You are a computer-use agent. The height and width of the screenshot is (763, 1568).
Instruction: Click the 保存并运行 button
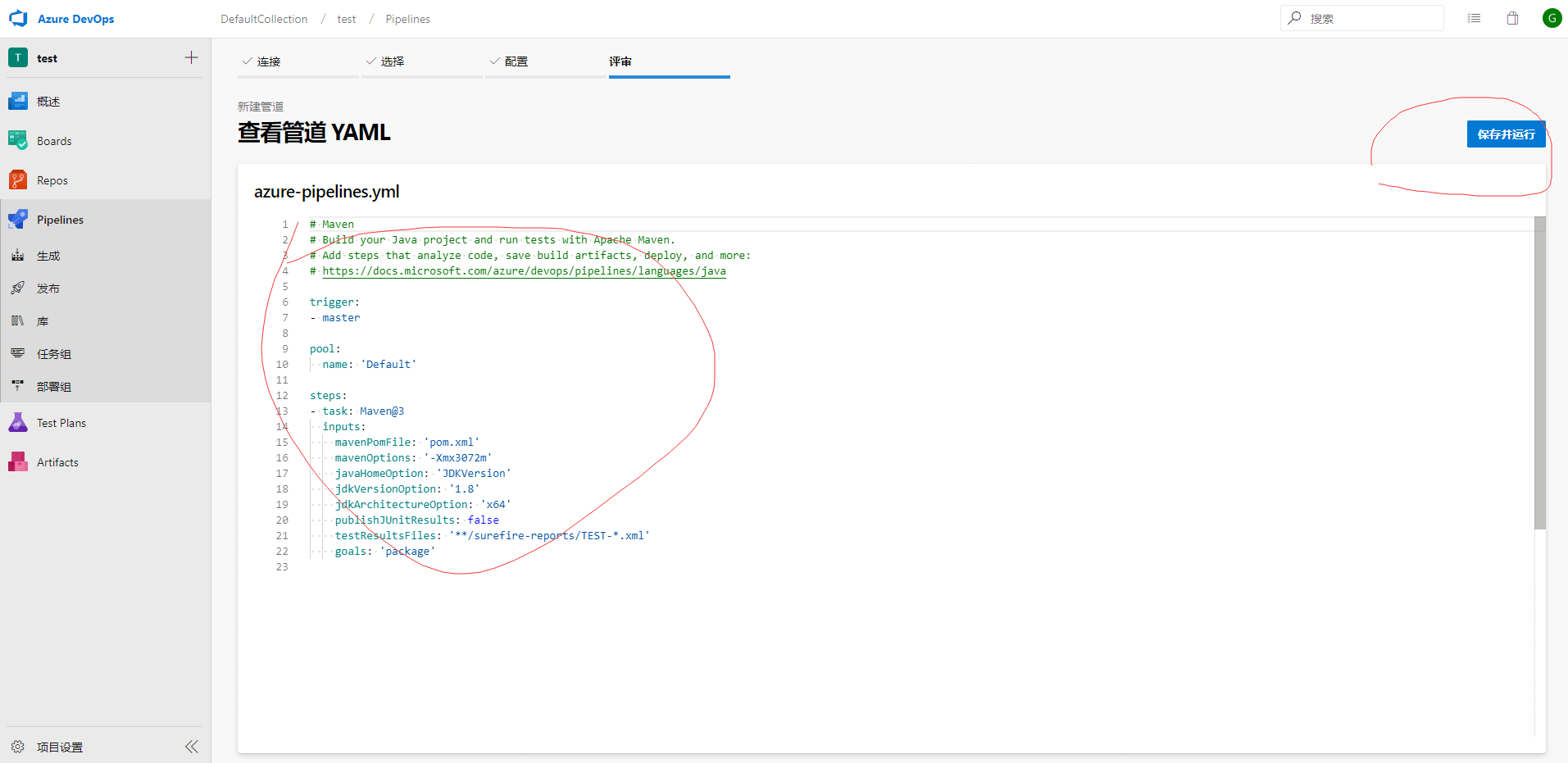(1506, 134)
